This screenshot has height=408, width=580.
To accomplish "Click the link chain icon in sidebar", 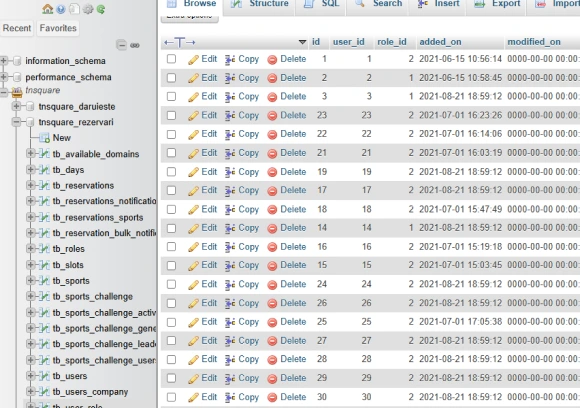I will 135,45.
